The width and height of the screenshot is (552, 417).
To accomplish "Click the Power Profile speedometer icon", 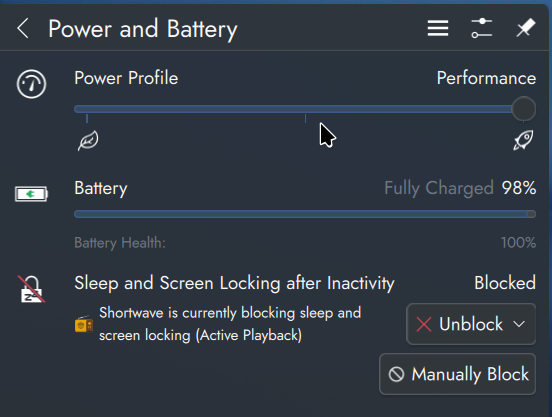I will (x=31, y=84).
